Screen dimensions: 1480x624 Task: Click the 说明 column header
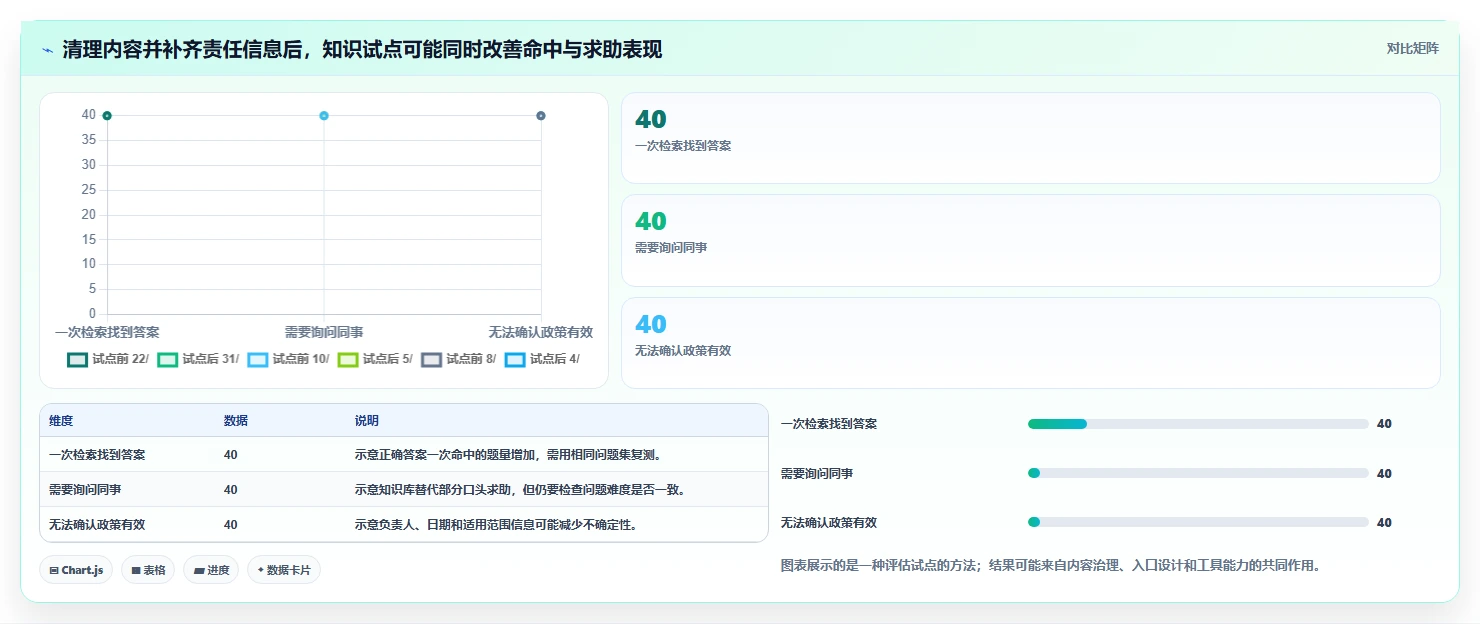click(x=367, y=421)
